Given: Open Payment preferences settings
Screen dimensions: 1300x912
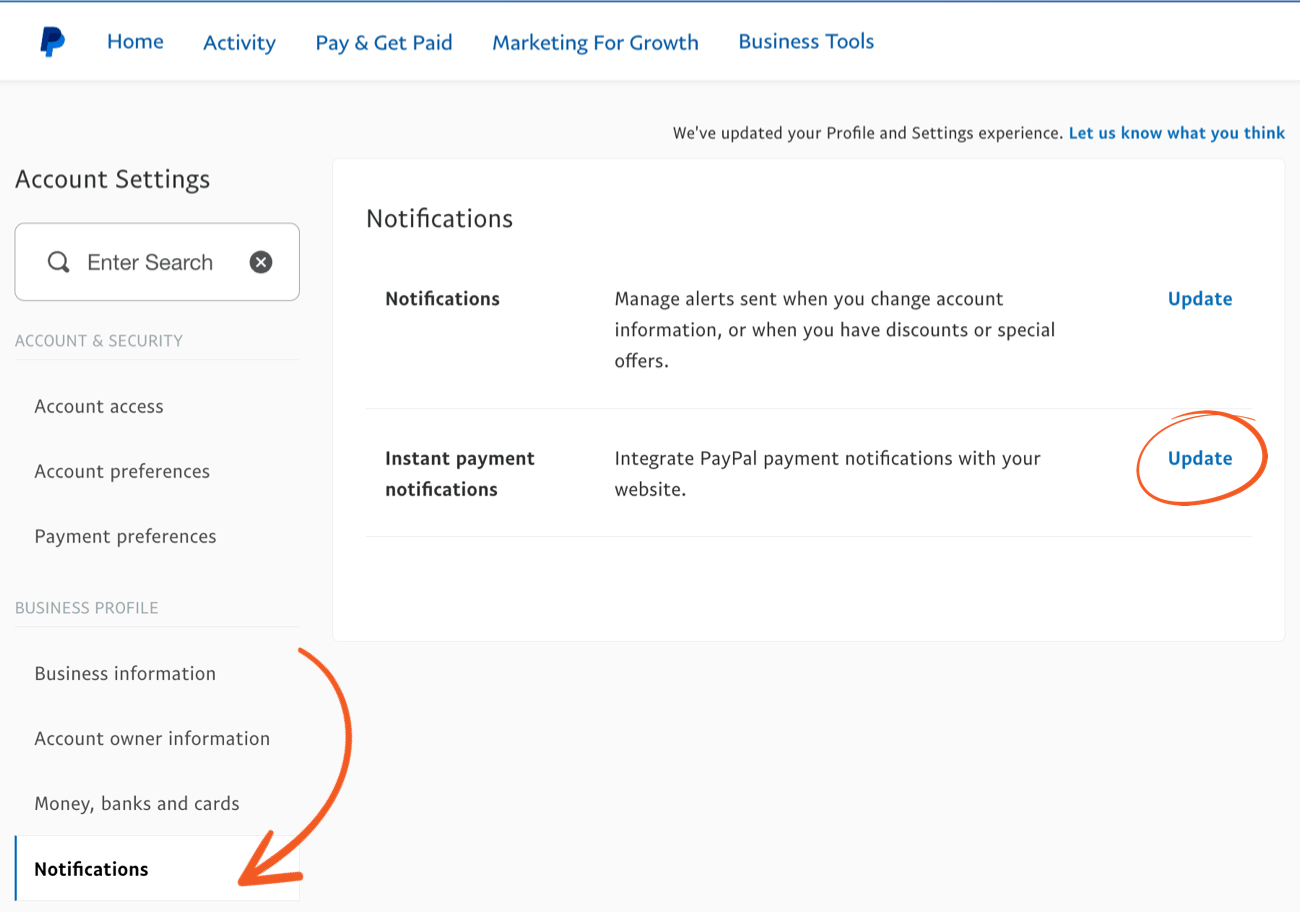Looking at the screenshot, I should coord(125,536).
